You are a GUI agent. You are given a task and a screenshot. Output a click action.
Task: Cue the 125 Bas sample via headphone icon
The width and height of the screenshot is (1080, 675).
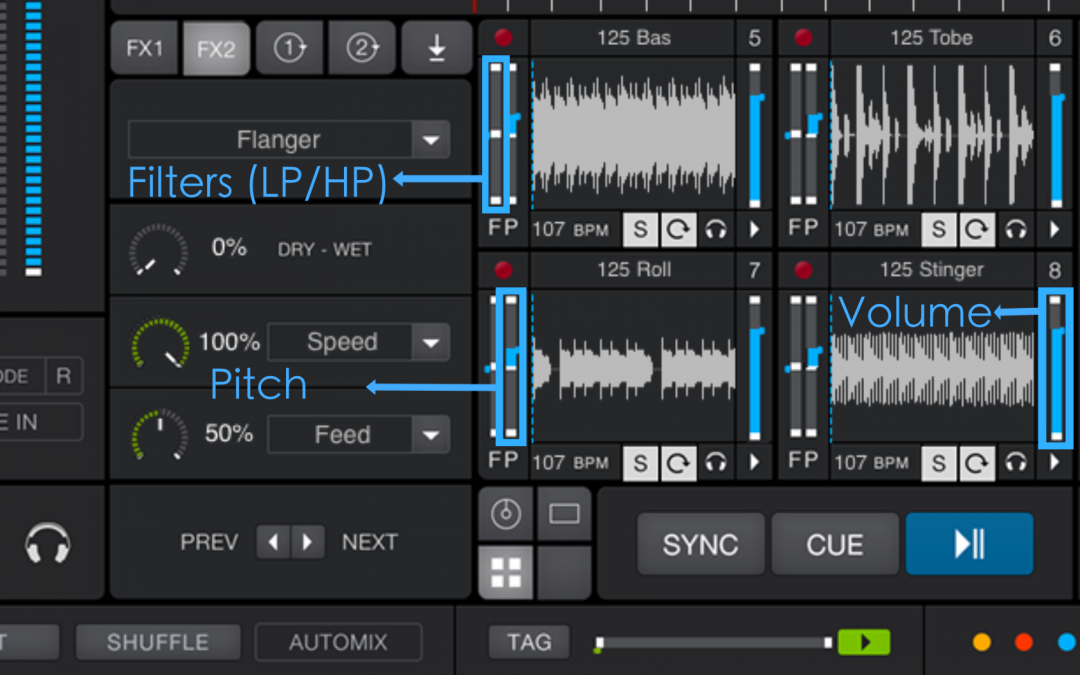[x=715, y=229]
